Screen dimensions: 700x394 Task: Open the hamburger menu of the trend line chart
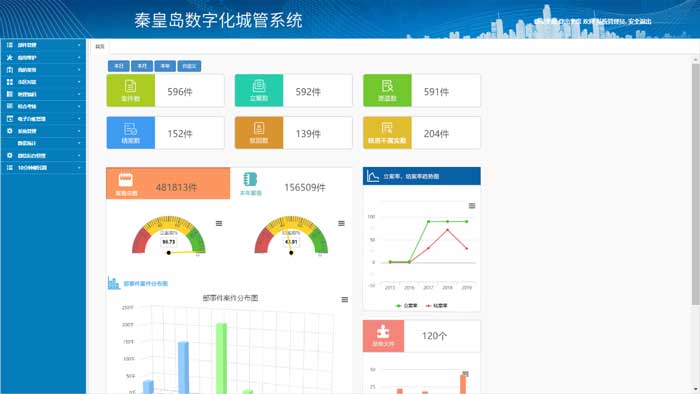472,206
